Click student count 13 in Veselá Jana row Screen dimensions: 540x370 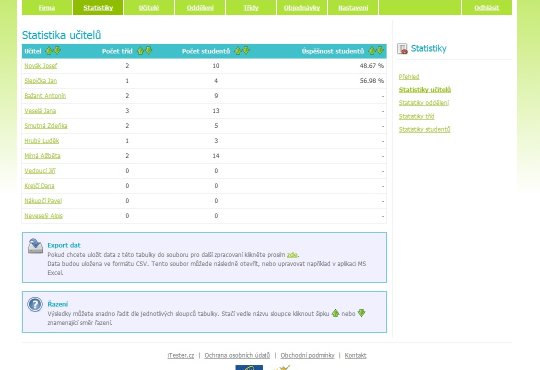point(216,111)
